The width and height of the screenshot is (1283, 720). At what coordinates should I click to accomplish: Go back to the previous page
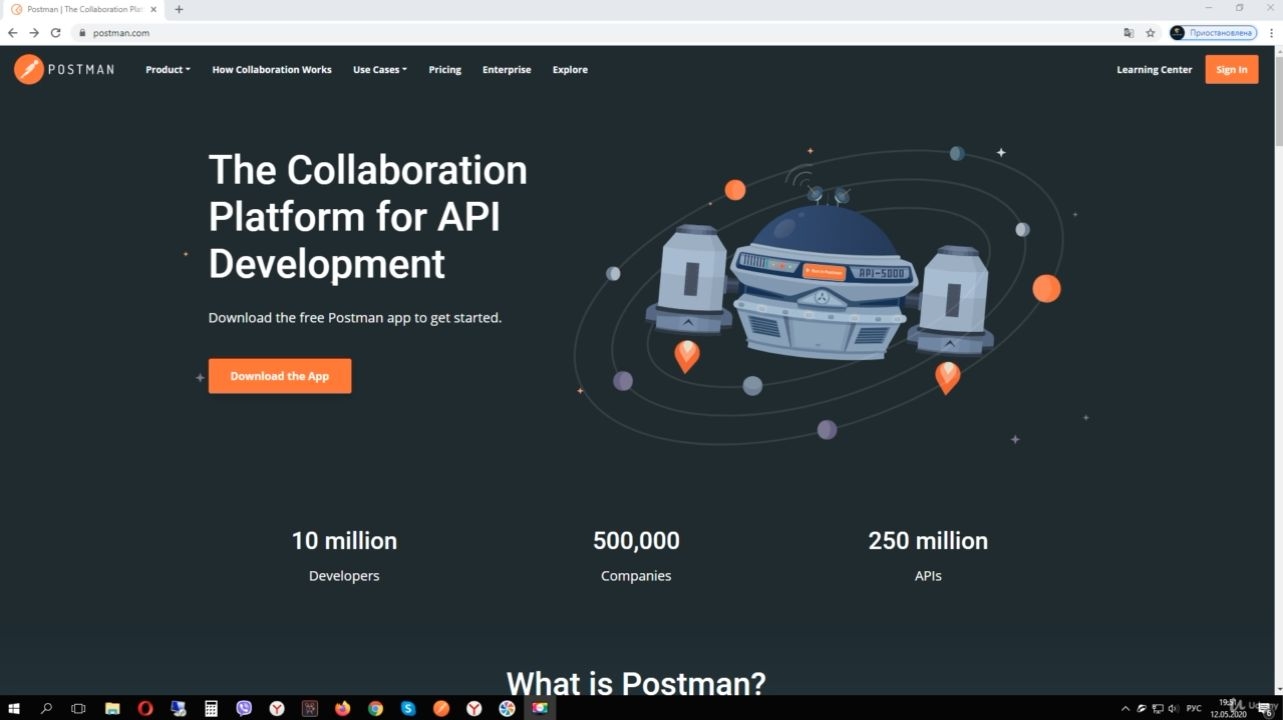[12, 32]
